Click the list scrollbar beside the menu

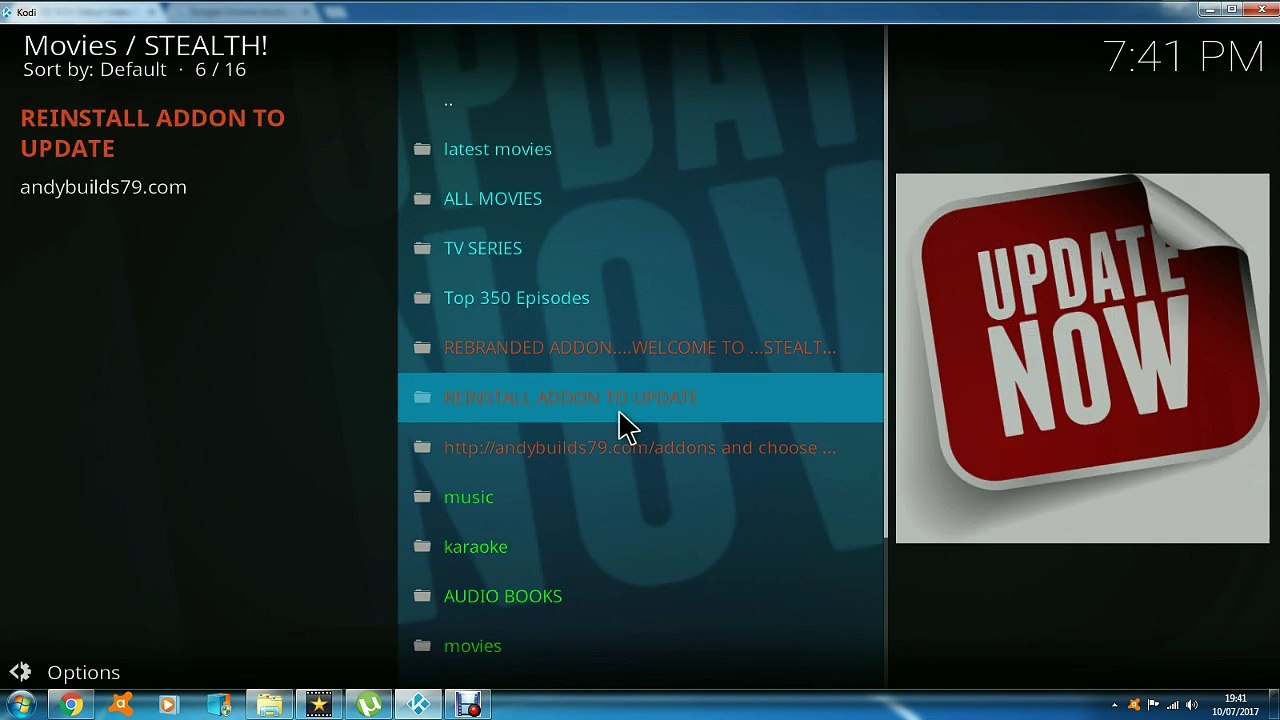point(886,280)
